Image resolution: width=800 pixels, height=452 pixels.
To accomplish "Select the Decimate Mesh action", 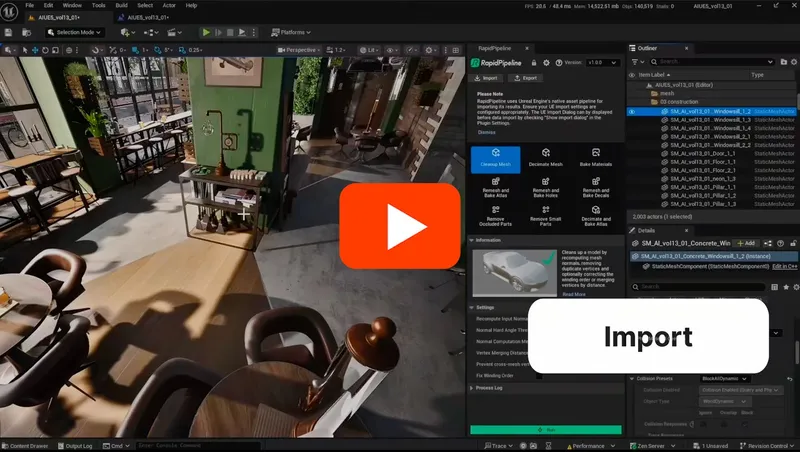I will pyautogui.click(x=545, y=159).
